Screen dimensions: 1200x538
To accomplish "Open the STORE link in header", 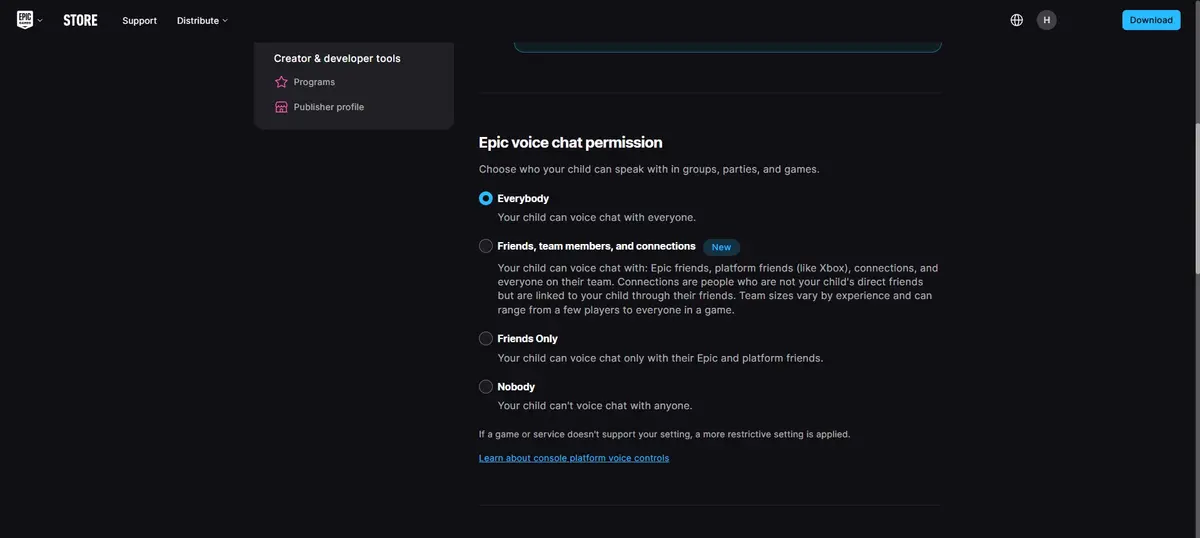I will (80, 20).
